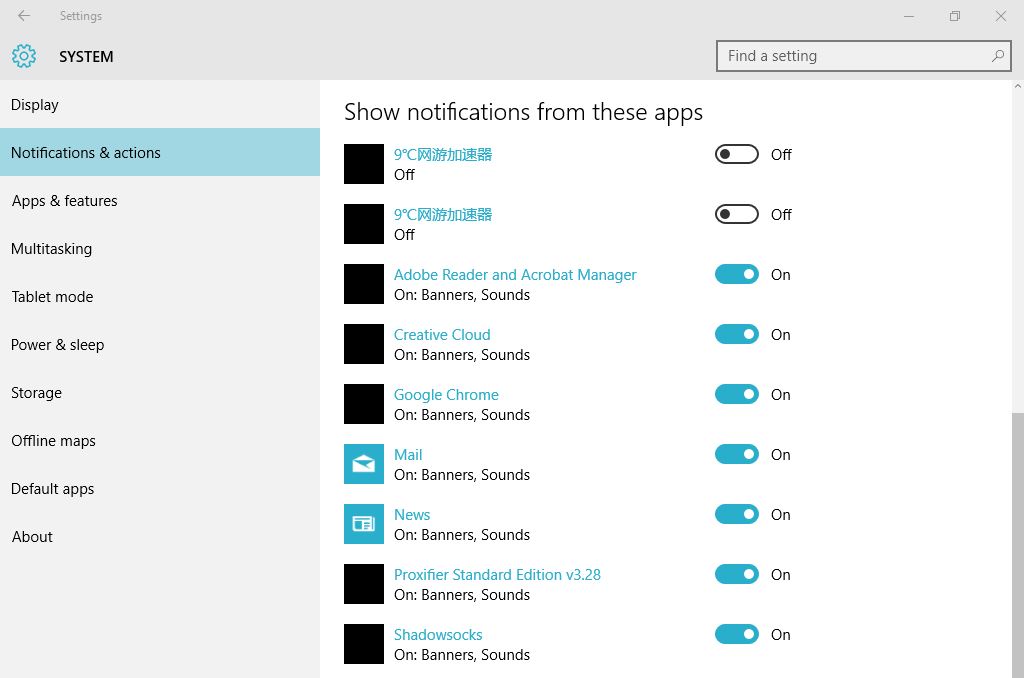Click the SYSTEM gear icon
1024x678 pixels.
pos(24,56)
